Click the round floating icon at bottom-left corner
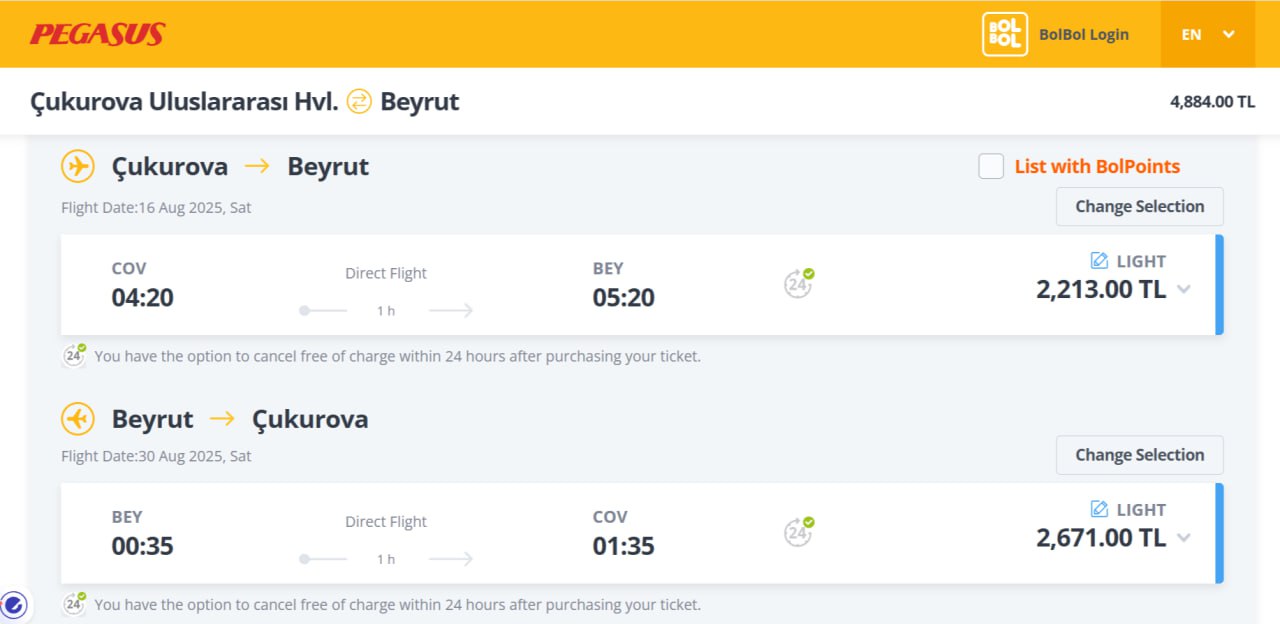This screenshot has height=624, width=1280. (x=14, y=604)
